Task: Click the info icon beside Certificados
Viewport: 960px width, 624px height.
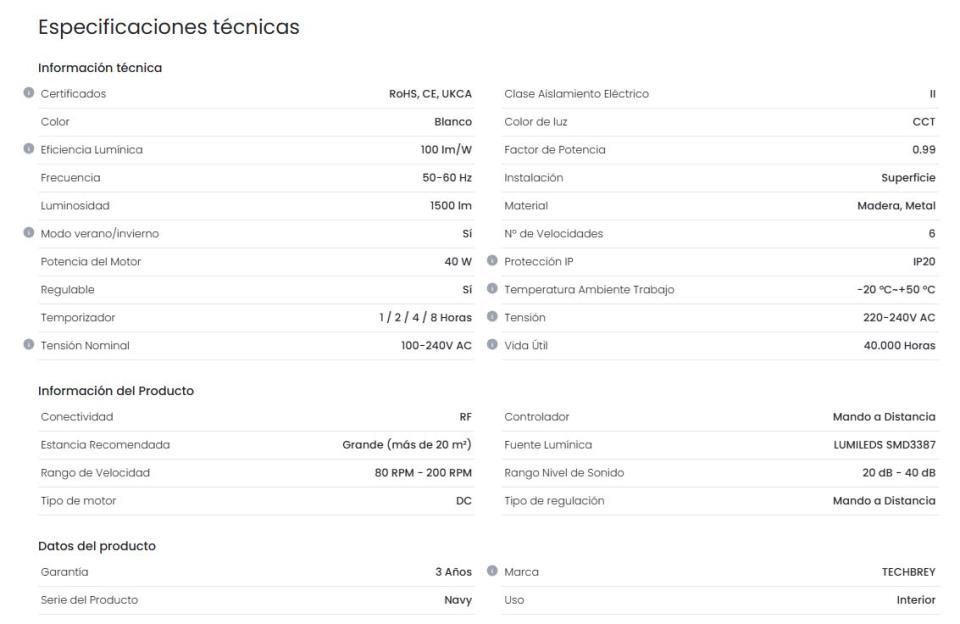Action: 29,92
